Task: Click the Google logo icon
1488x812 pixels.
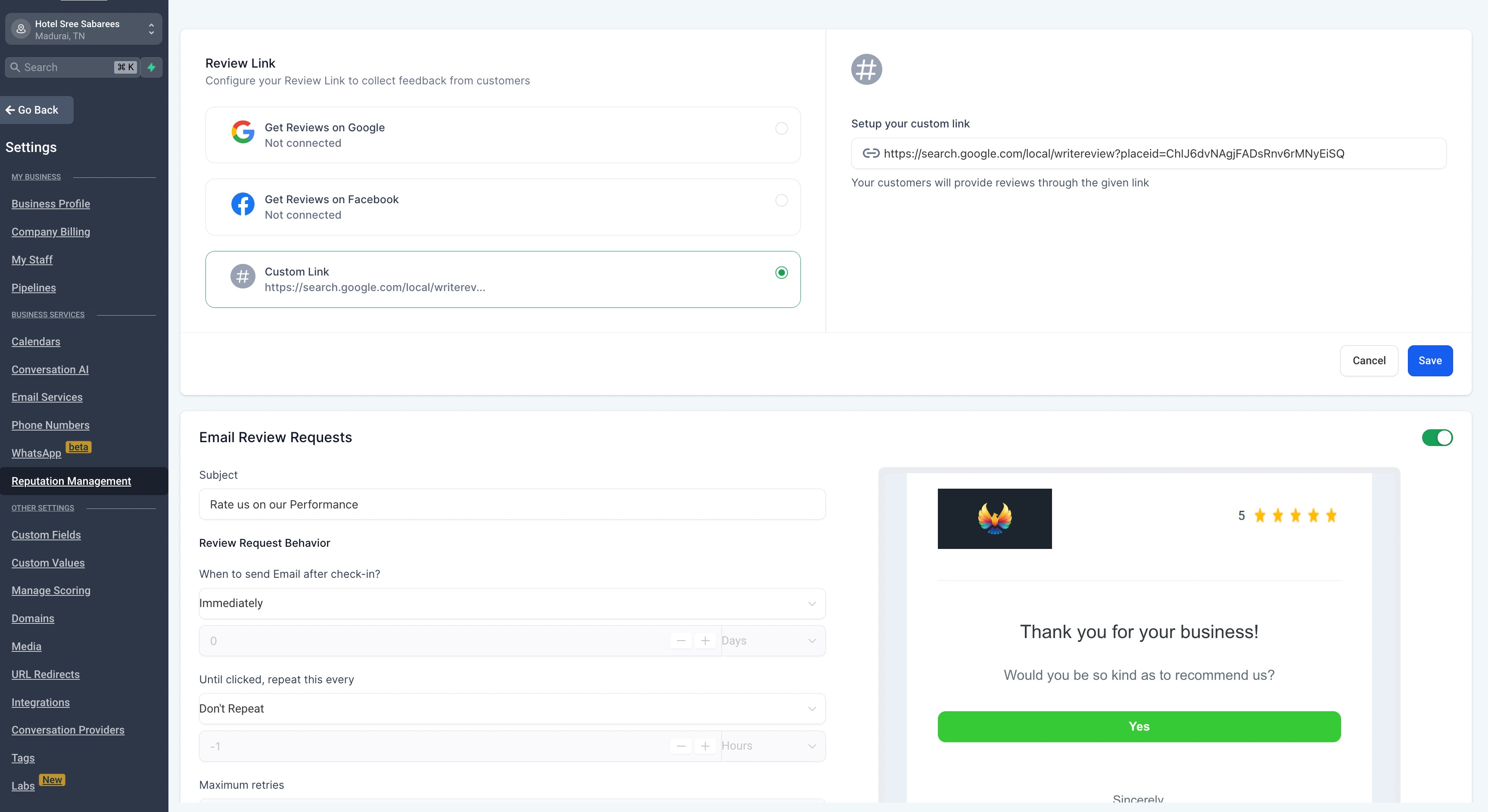Action: pos(243,132)
